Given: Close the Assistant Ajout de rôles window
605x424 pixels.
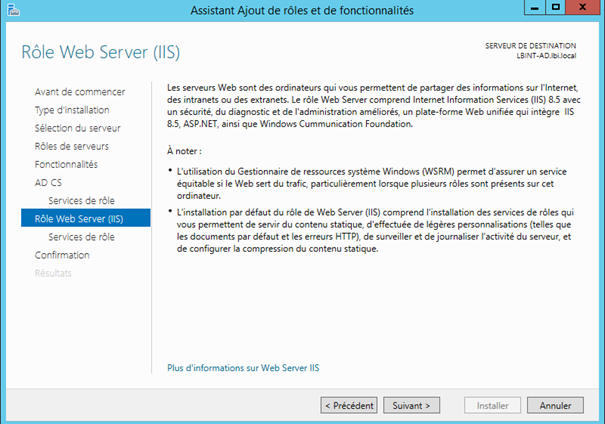Looking at the screenshot, I should click(584, 9).
